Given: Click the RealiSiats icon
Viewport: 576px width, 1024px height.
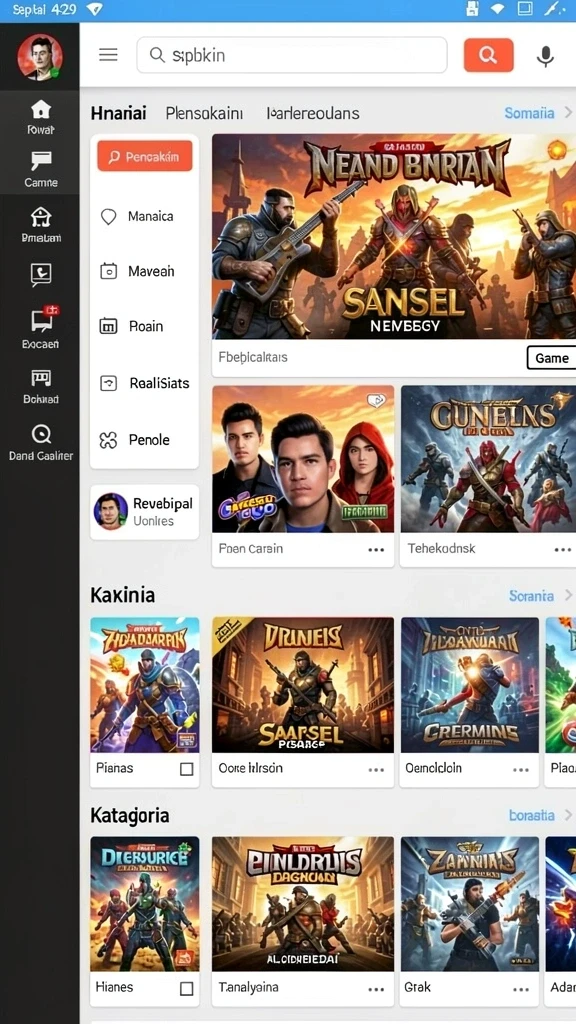Looking at the screenshot, I should (x=108, y=383).
